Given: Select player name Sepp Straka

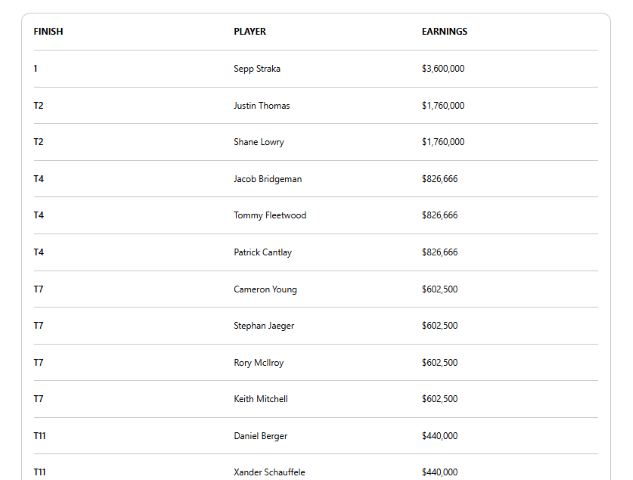Looking at the screenshot, I should (257, 69).
